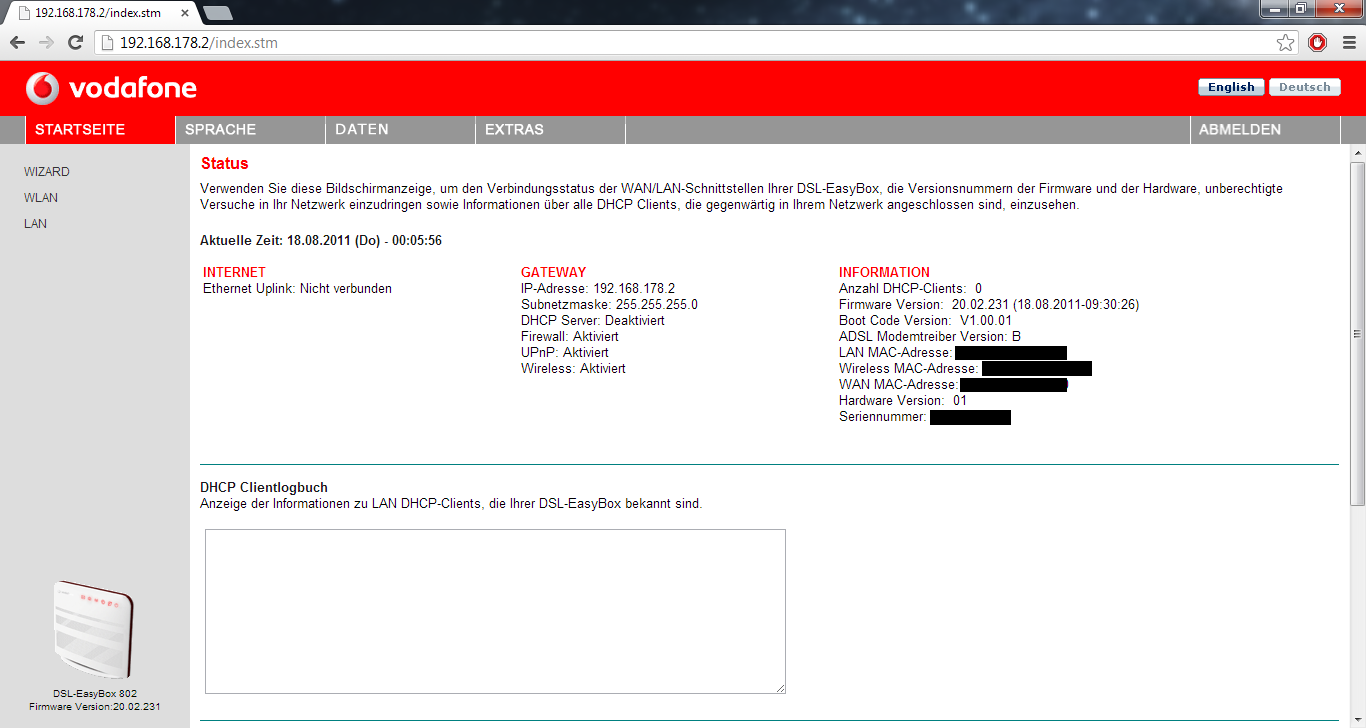
Task: Click 'Ethernet Uplink: Nicht verbunden' text
Action: (297, 289)
